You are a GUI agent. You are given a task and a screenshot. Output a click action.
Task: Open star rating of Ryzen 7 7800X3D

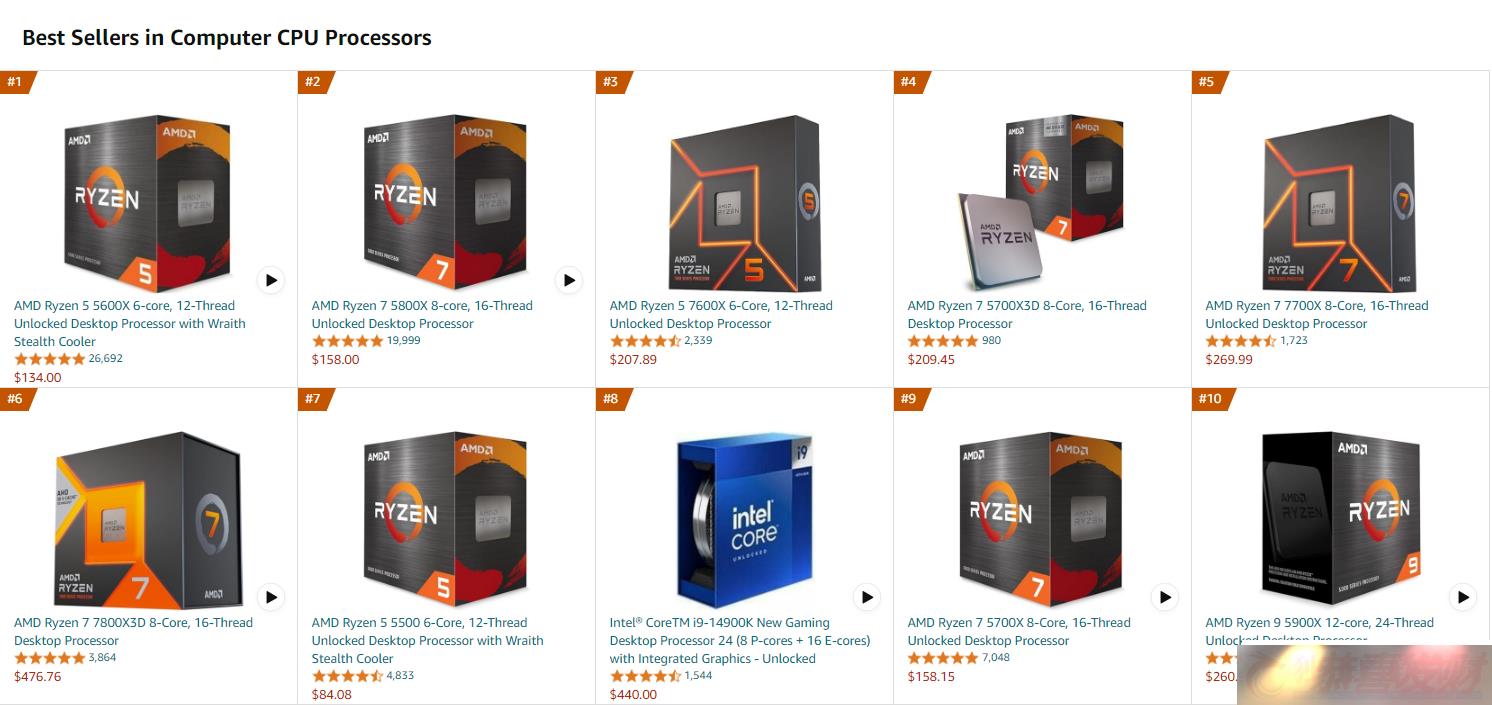[50, 658]
